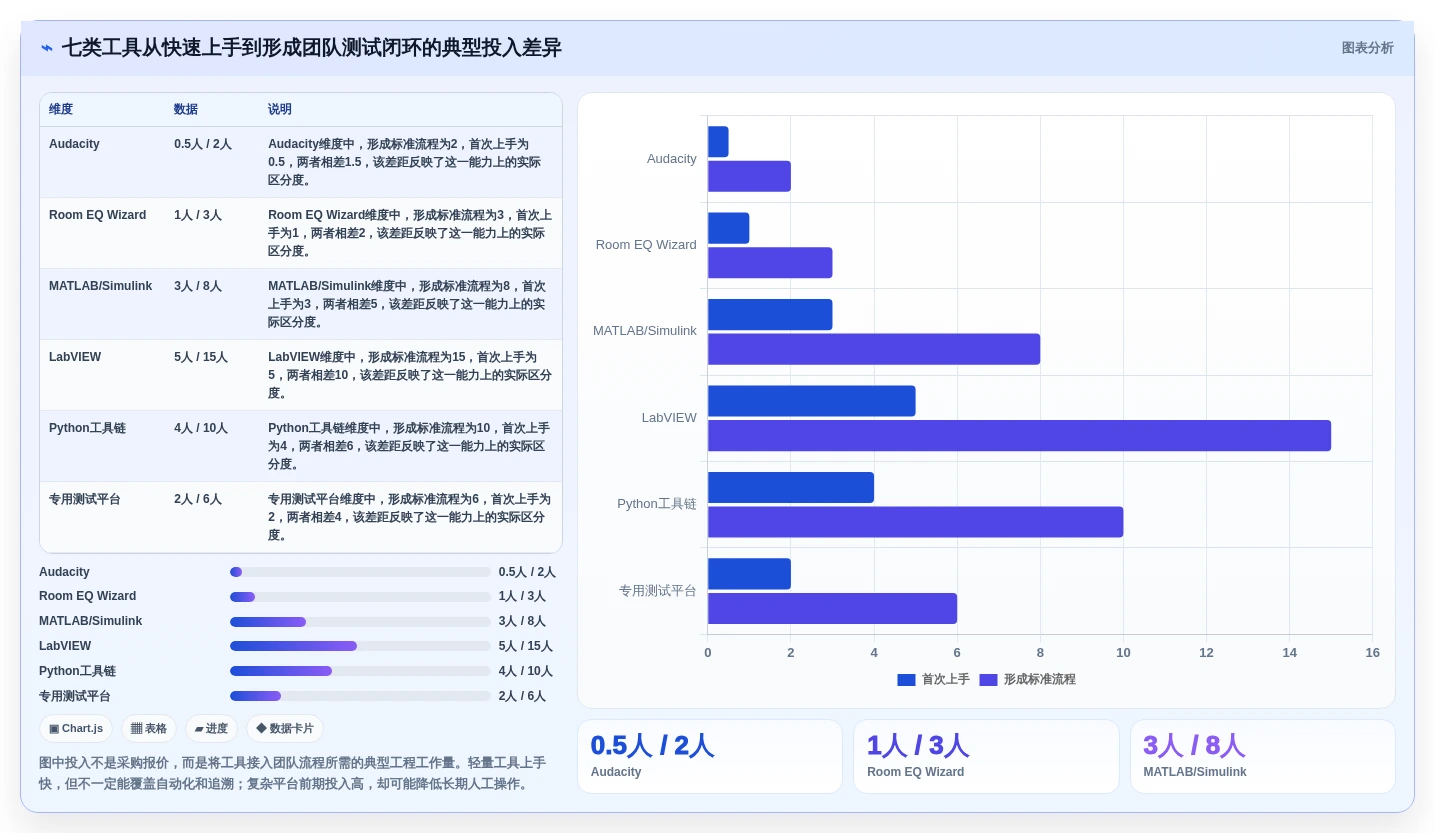Toggle the 形成标准流程 legend entry
1435x833 pixels.
pyautogui.click(x=1027, y=679)
